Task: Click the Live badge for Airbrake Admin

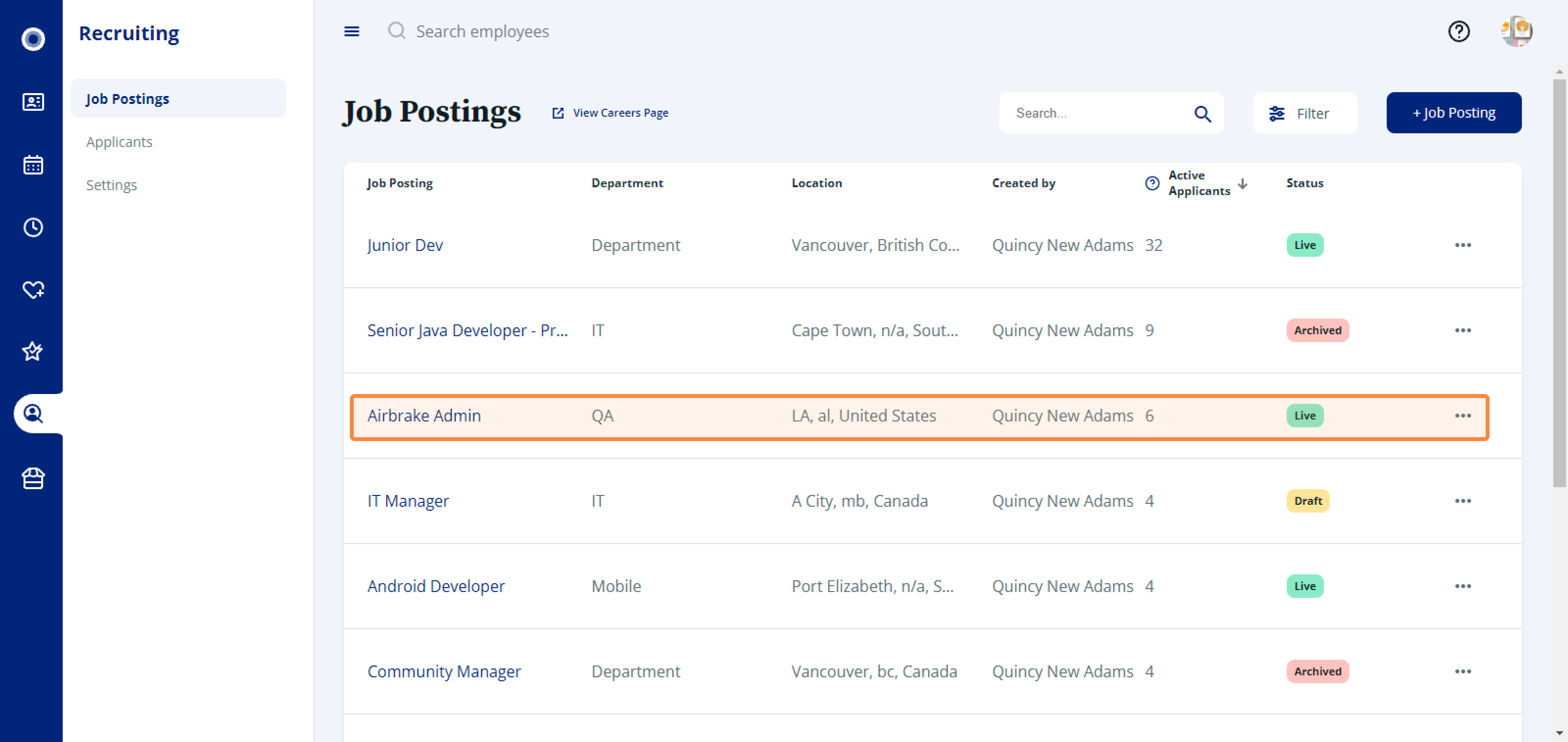Action: pos(1304,416)
